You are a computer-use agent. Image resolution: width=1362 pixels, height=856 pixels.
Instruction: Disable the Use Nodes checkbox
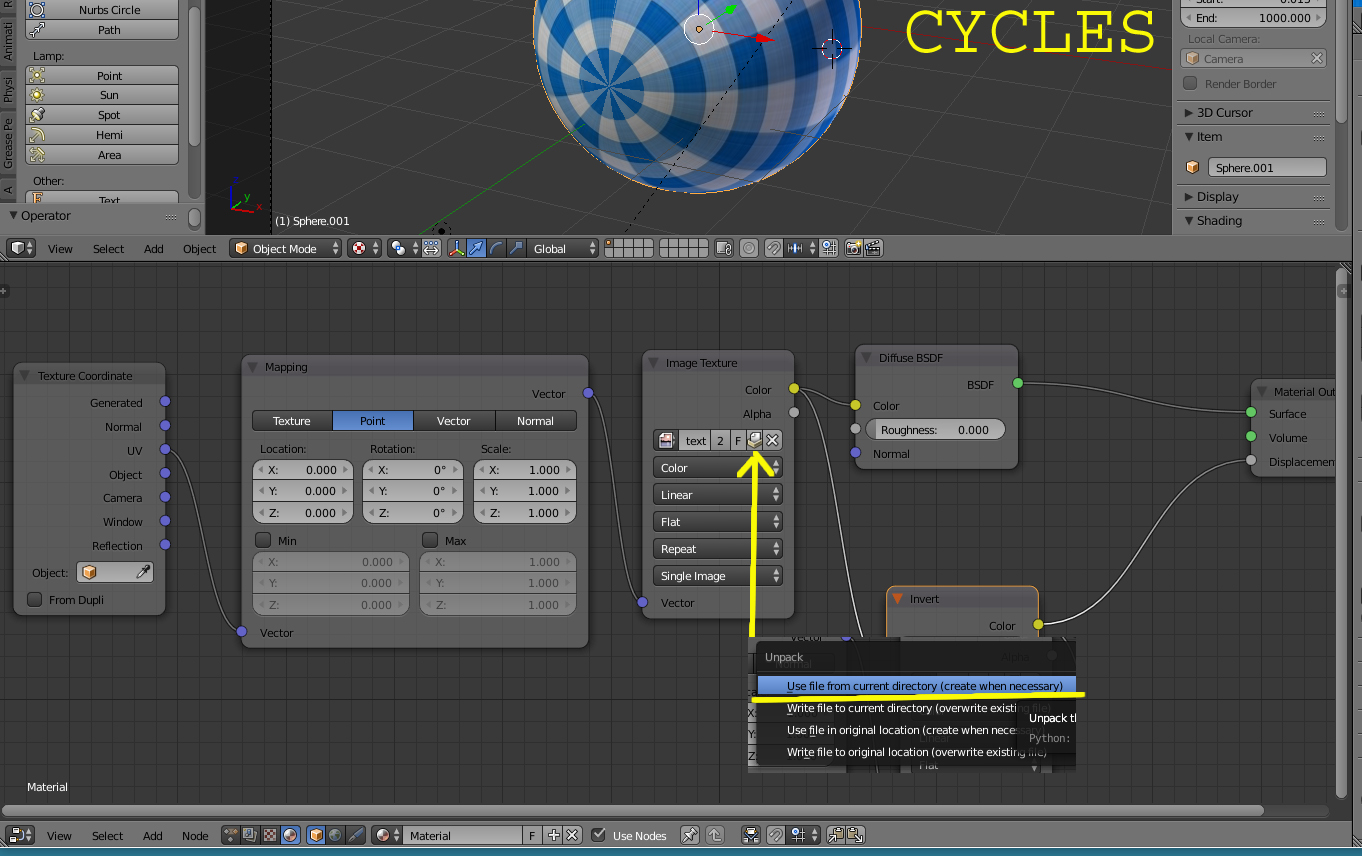click(x=599, y=835)
